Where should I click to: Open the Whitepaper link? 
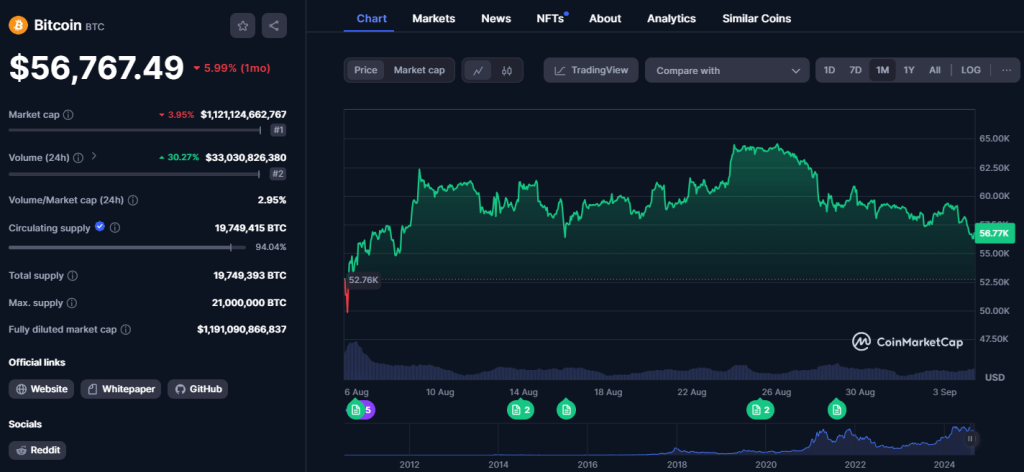coord(121,389)
